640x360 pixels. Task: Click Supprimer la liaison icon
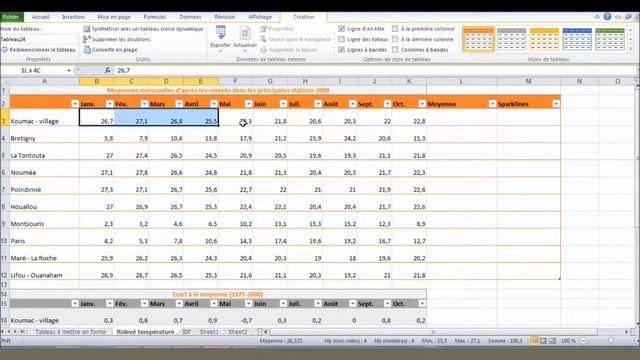(264, 50)
